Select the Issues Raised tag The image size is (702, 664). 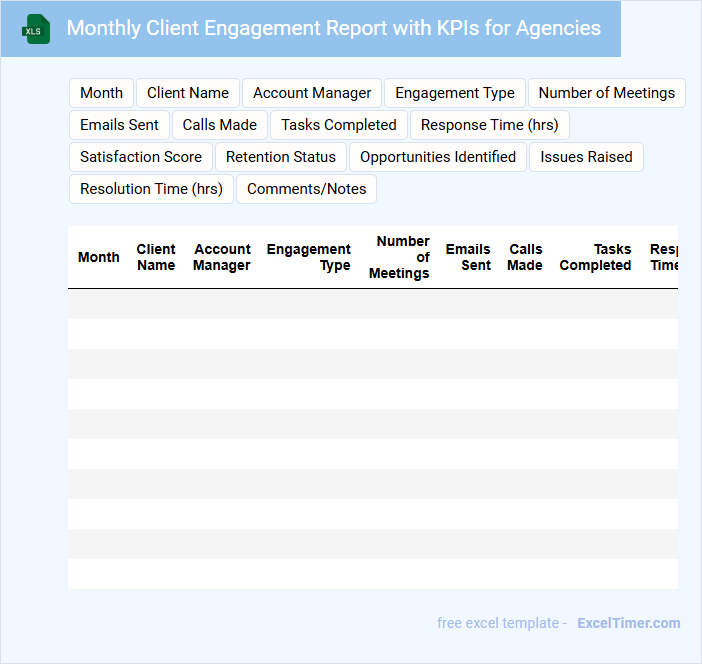coord(586,157)
